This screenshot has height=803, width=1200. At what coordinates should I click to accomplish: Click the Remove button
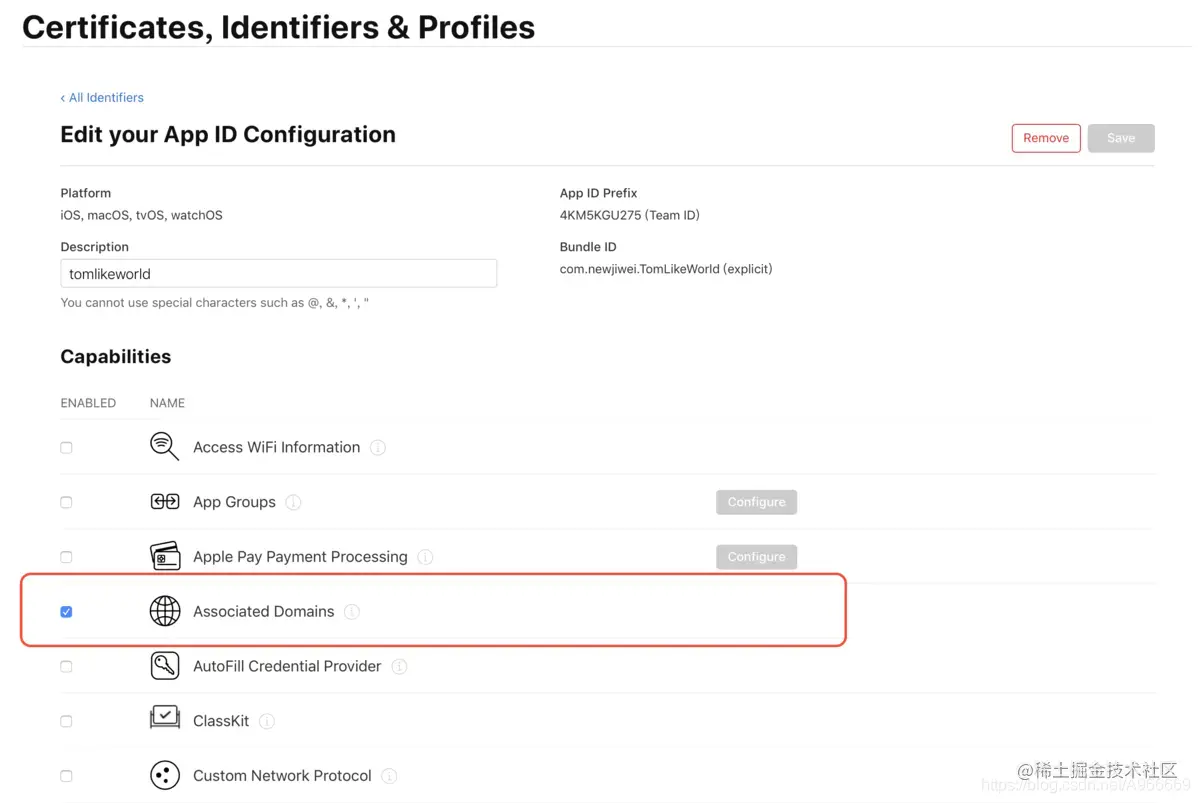click(x=1046, y=137)
